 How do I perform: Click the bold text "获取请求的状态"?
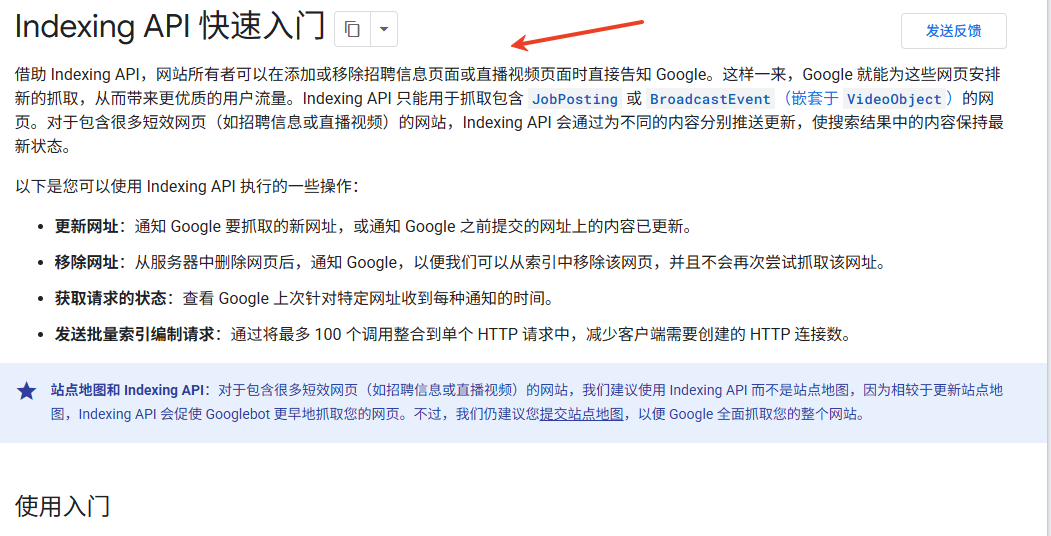click(110, 298)
